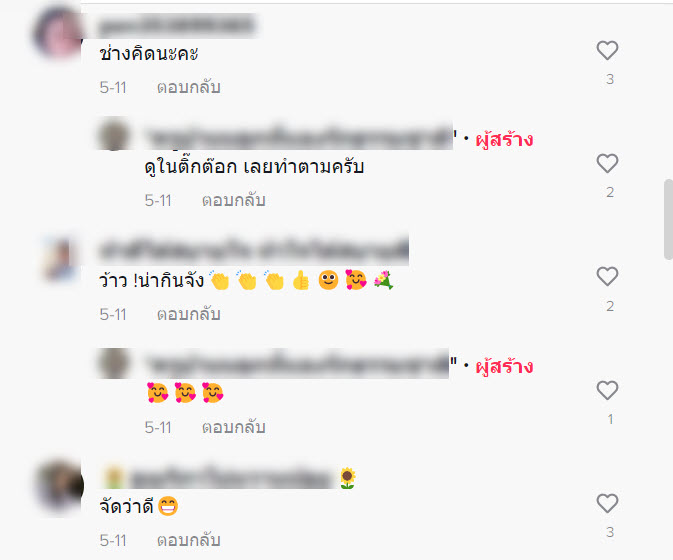Open creator username above 'ดูในติ๊กต๊อก' reply
This screenshot has width=673, height=560.
point(300,138)
